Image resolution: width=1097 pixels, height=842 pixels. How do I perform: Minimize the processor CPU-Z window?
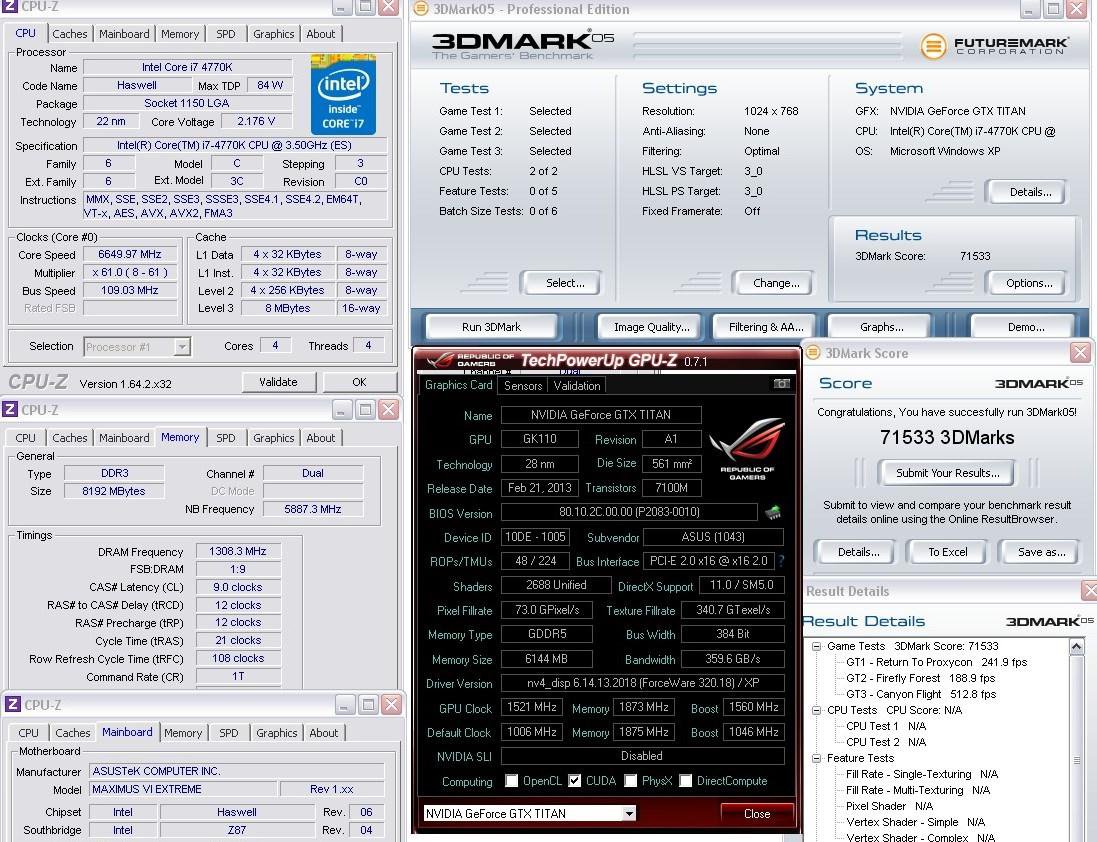pyautogui.click(x=341, y=8)
